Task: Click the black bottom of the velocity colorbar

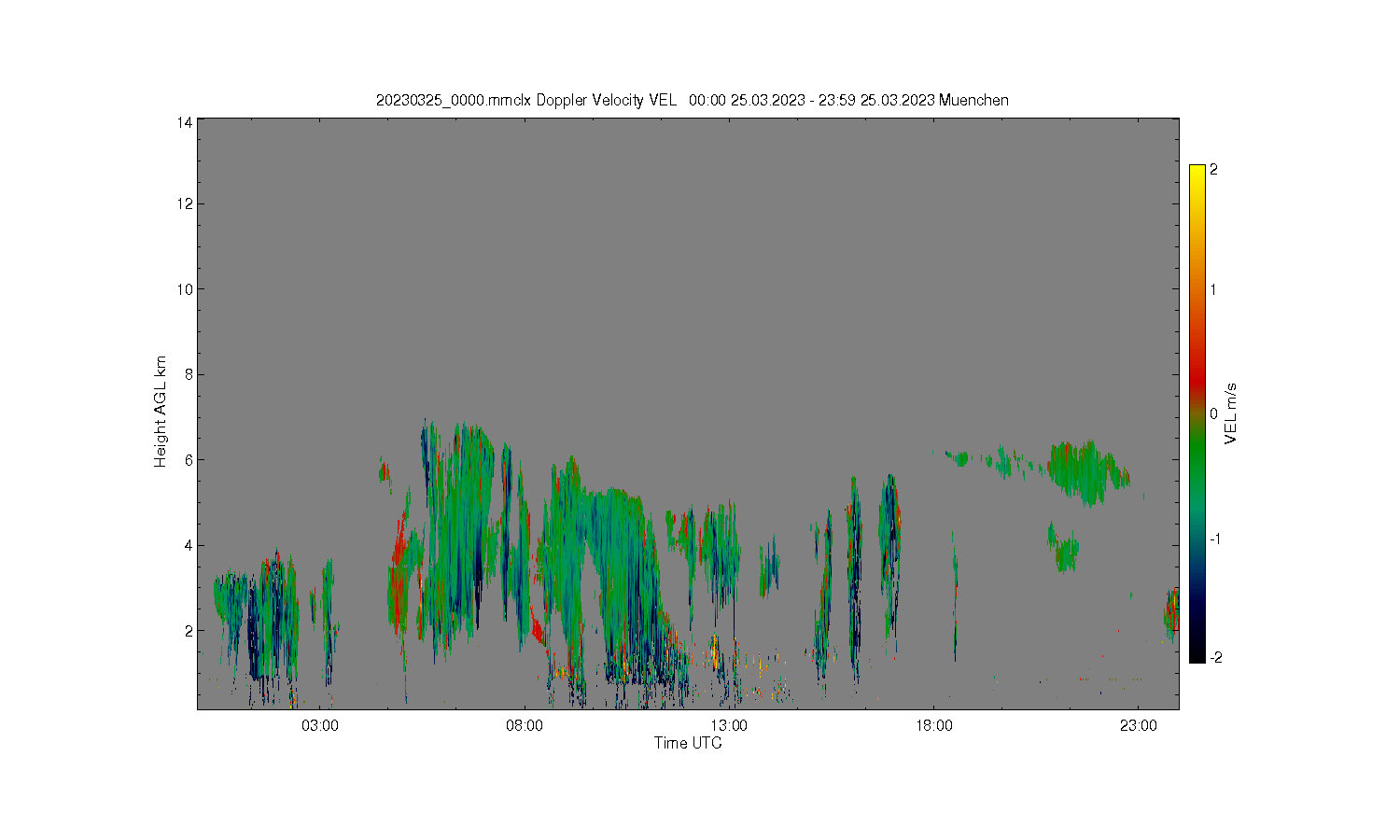Action: pyautogui.click(x=1197, y=655)
